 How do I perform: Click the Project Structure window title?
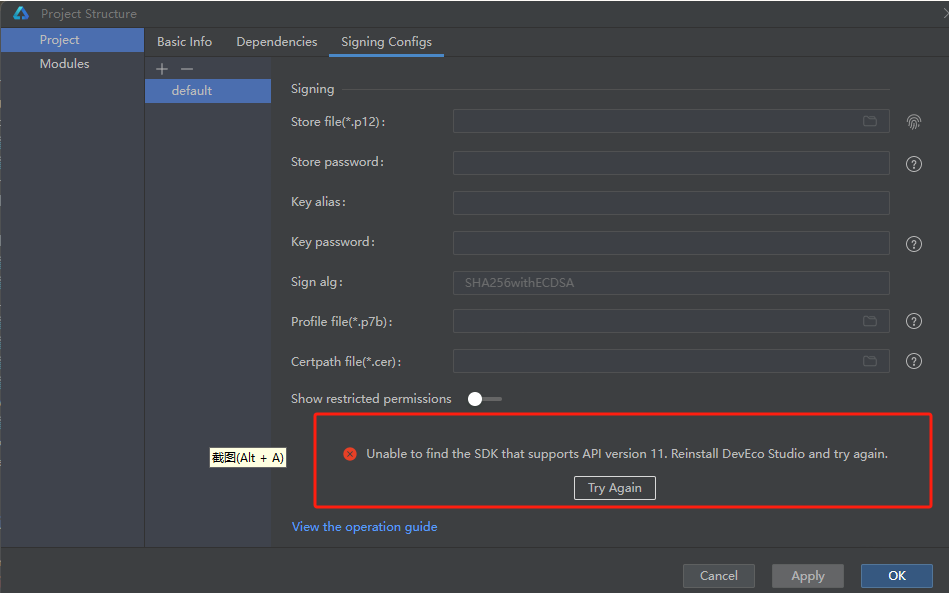[89, 13]
